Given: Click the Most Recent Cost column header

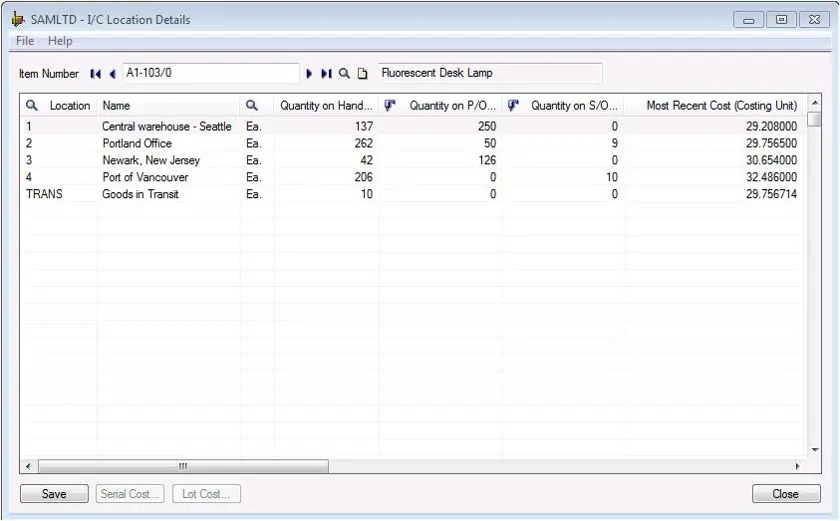Looking at the screenshot, I should click(x=721, y=105).
